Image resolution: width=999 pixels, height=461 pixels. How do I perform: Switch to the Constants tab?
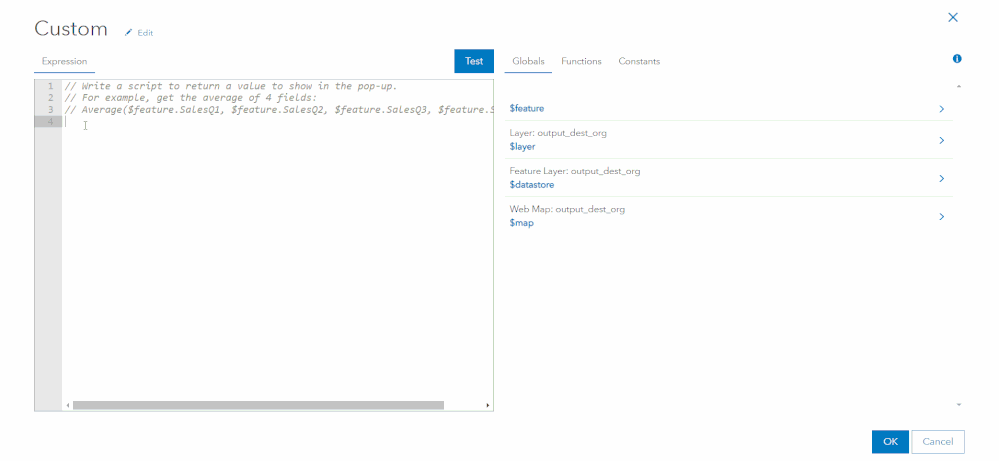click(x=639, y=61)
